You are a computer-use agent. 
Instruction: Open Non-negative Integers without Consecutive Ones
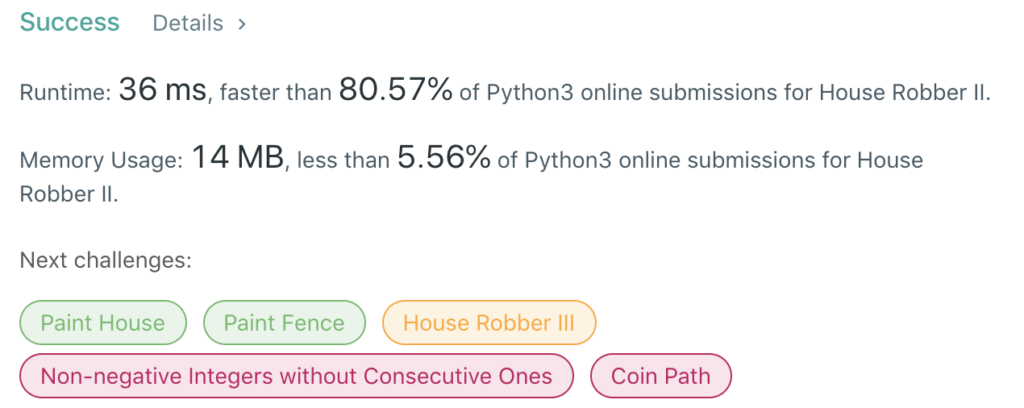[x=296, y=376]
